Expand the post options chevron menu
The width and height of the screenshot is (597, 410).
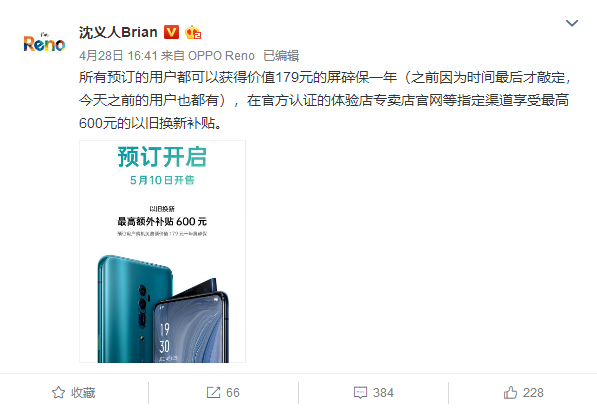point(572,23)
